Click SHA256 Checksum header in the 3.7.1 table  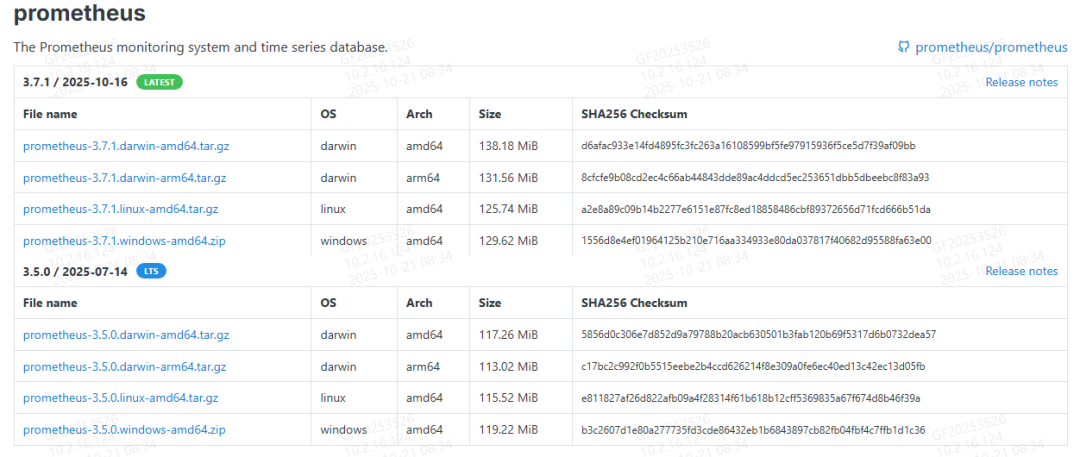point(634,114)
